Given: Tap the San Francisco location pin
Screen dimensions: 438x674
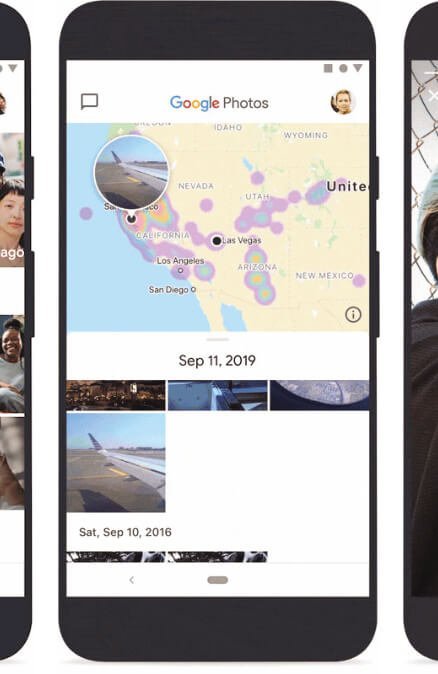Looking at the screenshot, I should [132, 218].
